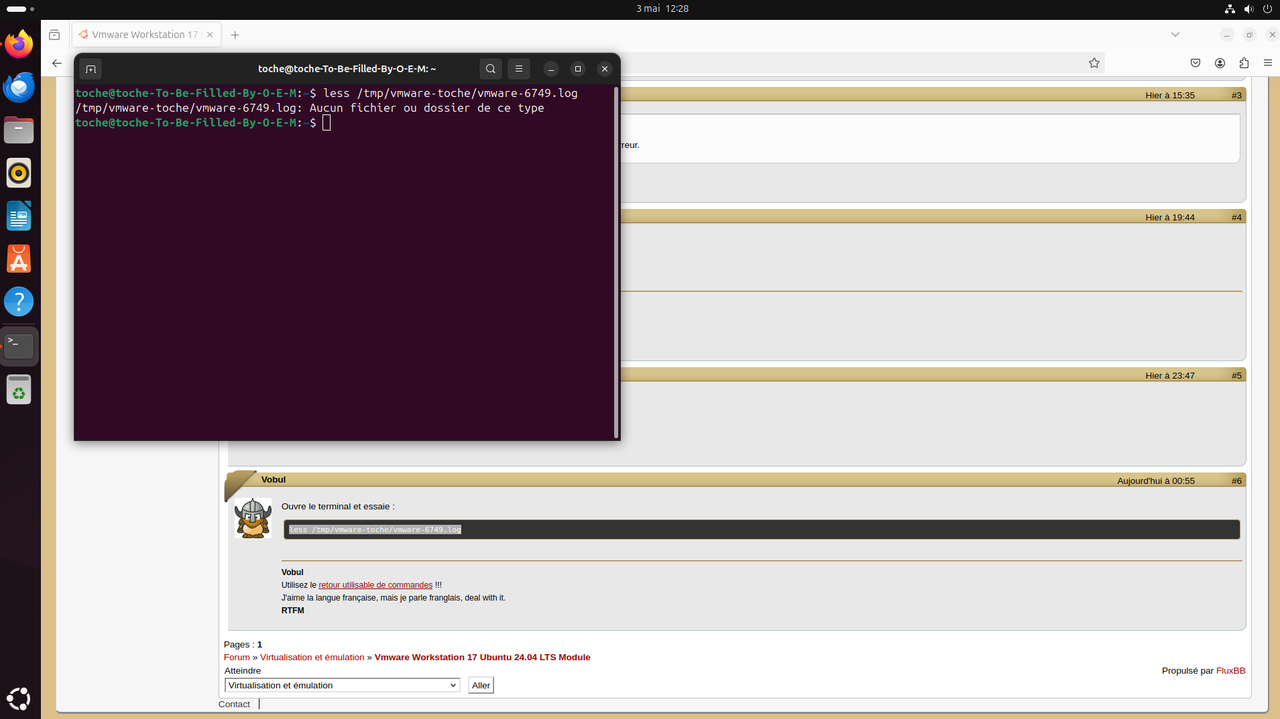Bookmark this page with the star
1280x719 pixels.
pos(1094,63)
